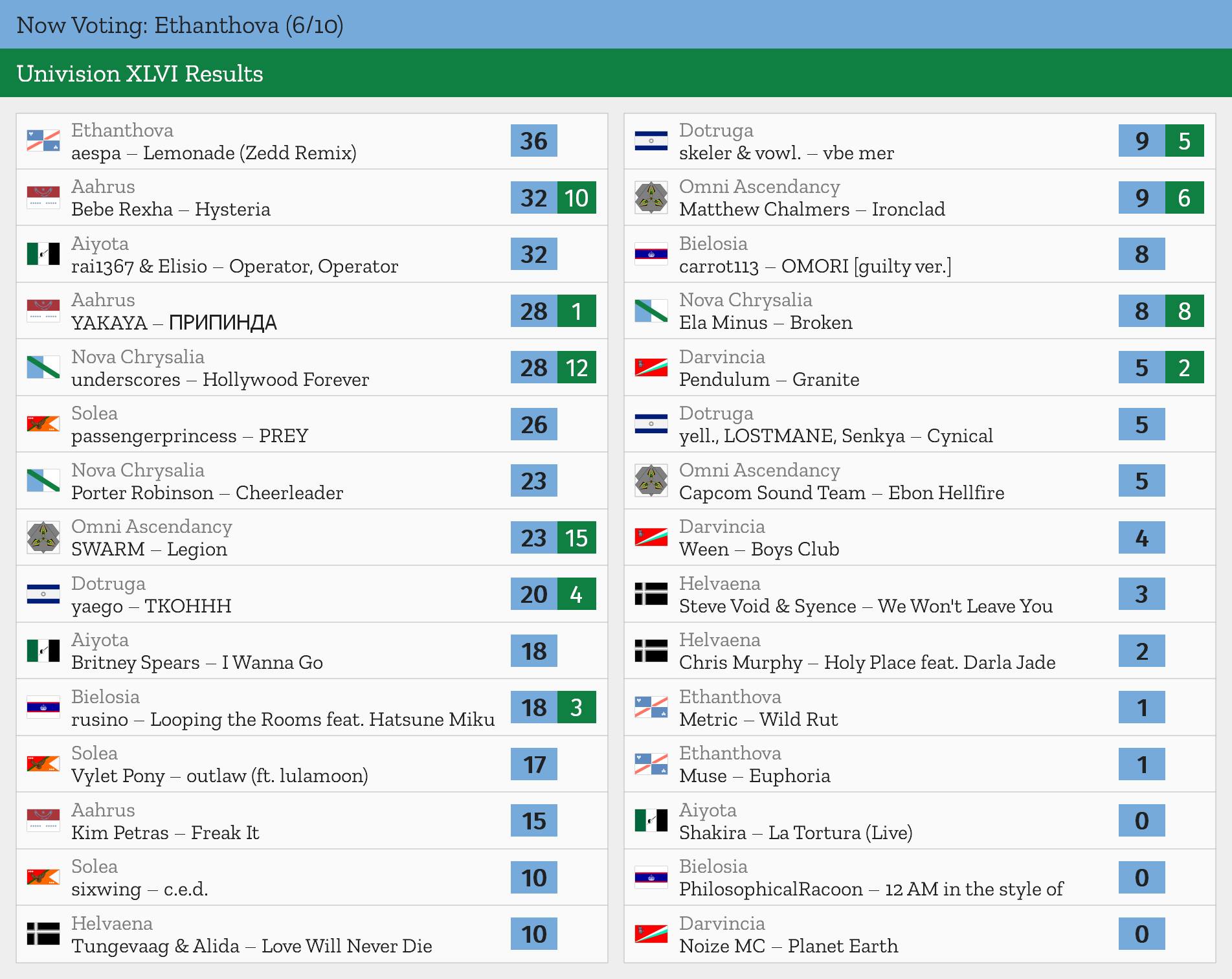Image resolution: width=1232 pixels, height=979 pixels.
Task: Select the song "Shakira – La Tortura (Live)"
Action: (796, 833)
